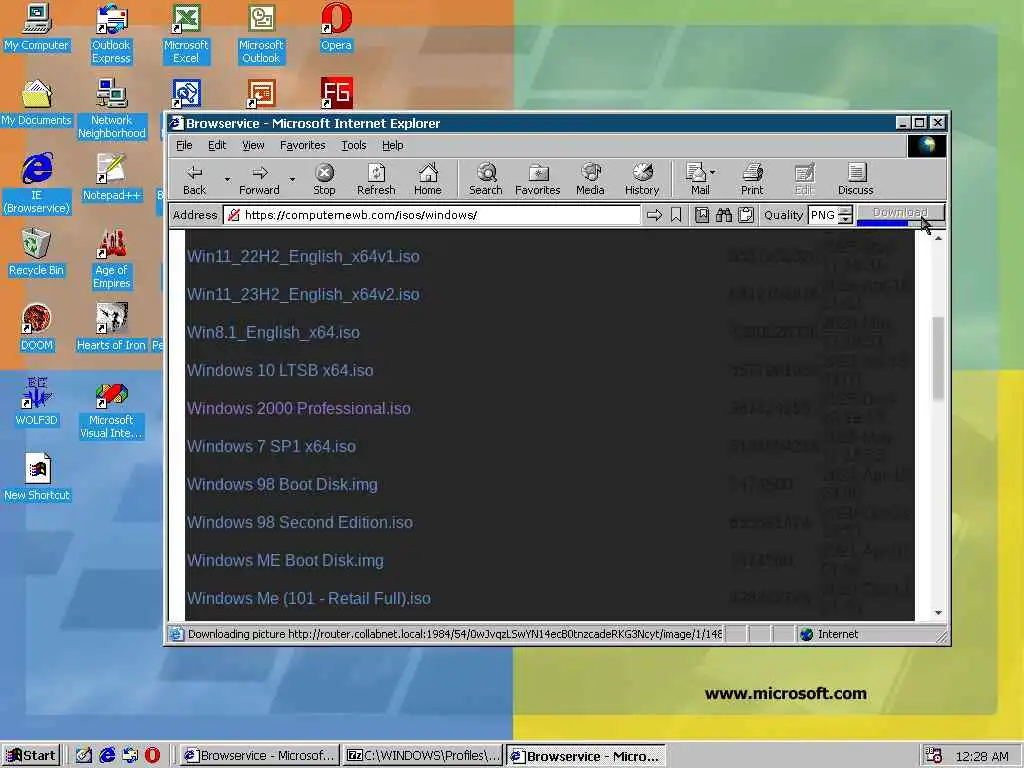Select the Hearts of Iron shortcut
This screenshot has height=768, width=1024.
pyautogui.click(x=111, y=327)
